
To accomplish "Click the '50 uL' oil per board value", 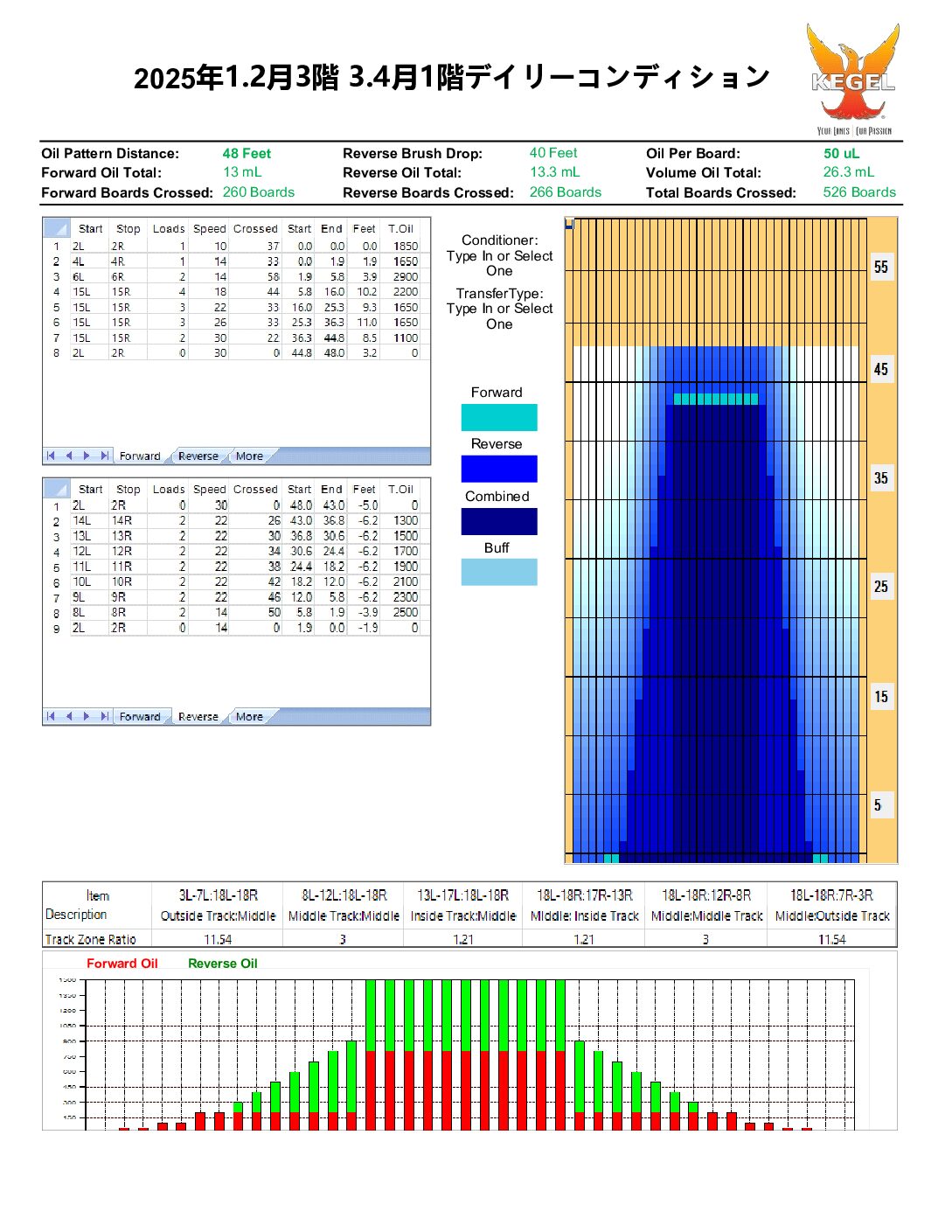I will coord(842,153).
